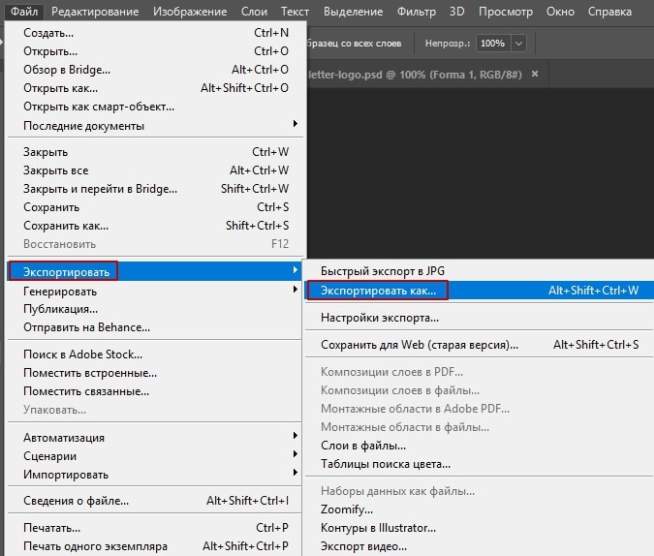The image size is (654, 556).
Task: Choose Печать одного экземпляра
Action: click(154, 546)
